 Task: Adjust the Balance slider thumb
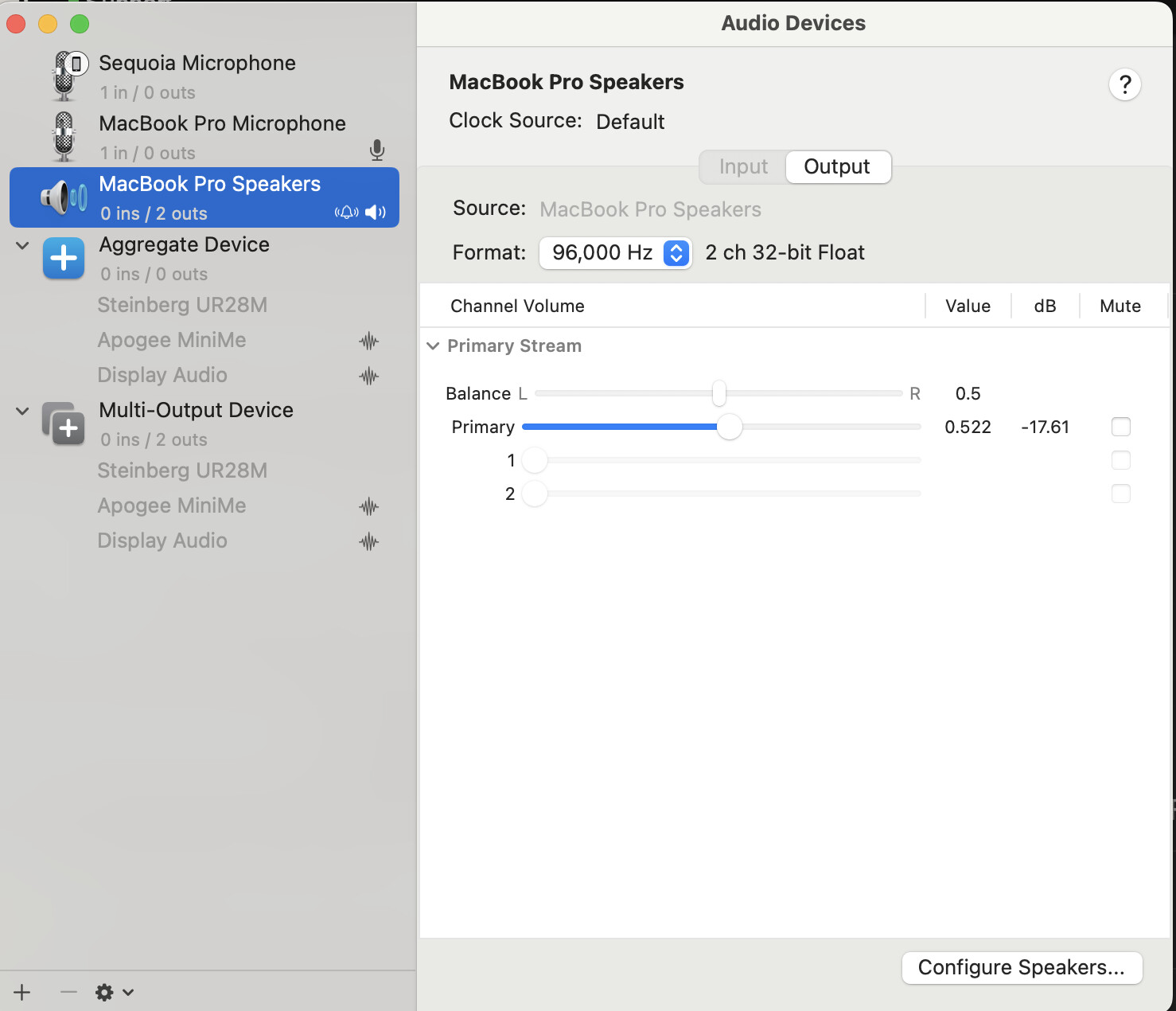pyautogui.click(x=719, y=393)
